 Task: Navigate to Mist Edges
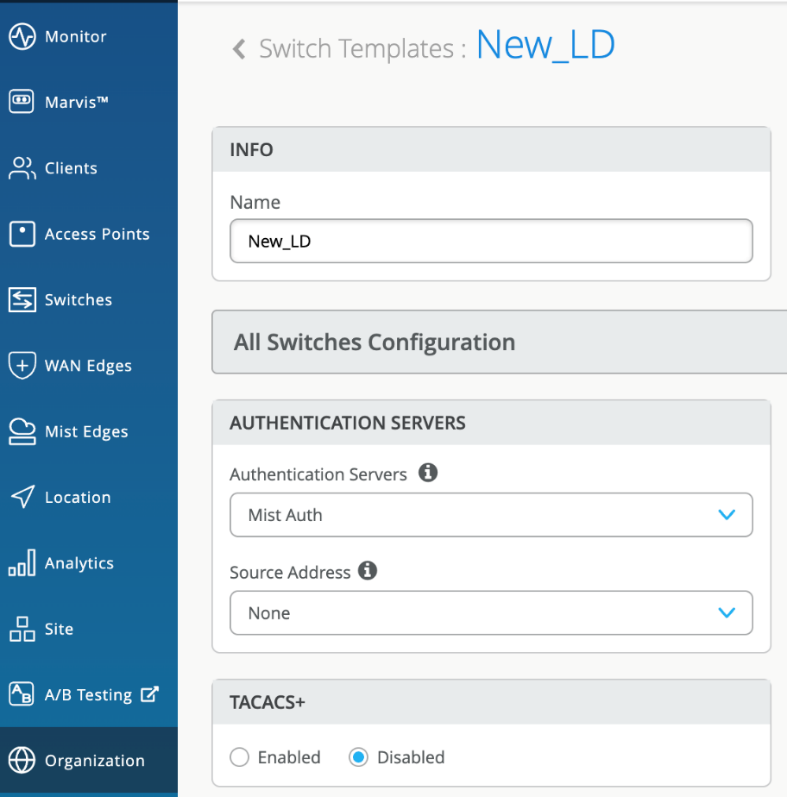[x=86, y=432]
